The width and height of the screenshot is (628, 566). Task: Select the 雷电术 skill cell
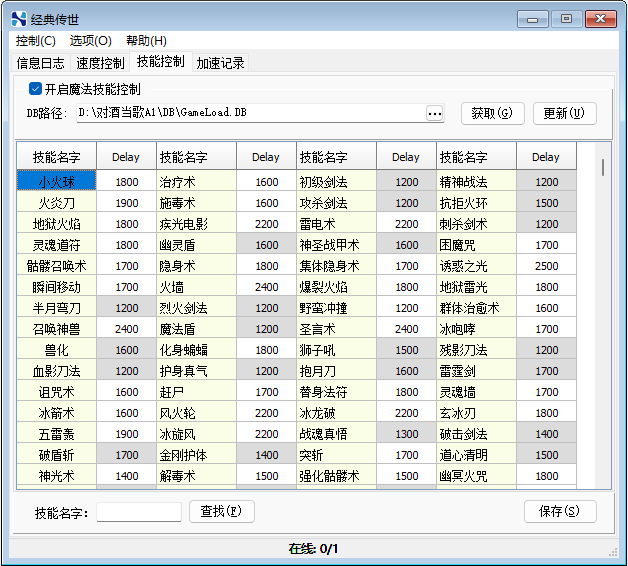336,224
